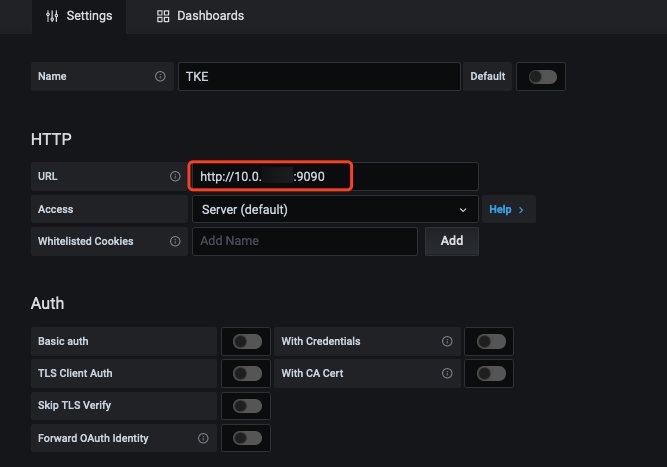The image size is (667, 467).
Task: Click the With CA Cert info icon
Action: coord(447,373)
